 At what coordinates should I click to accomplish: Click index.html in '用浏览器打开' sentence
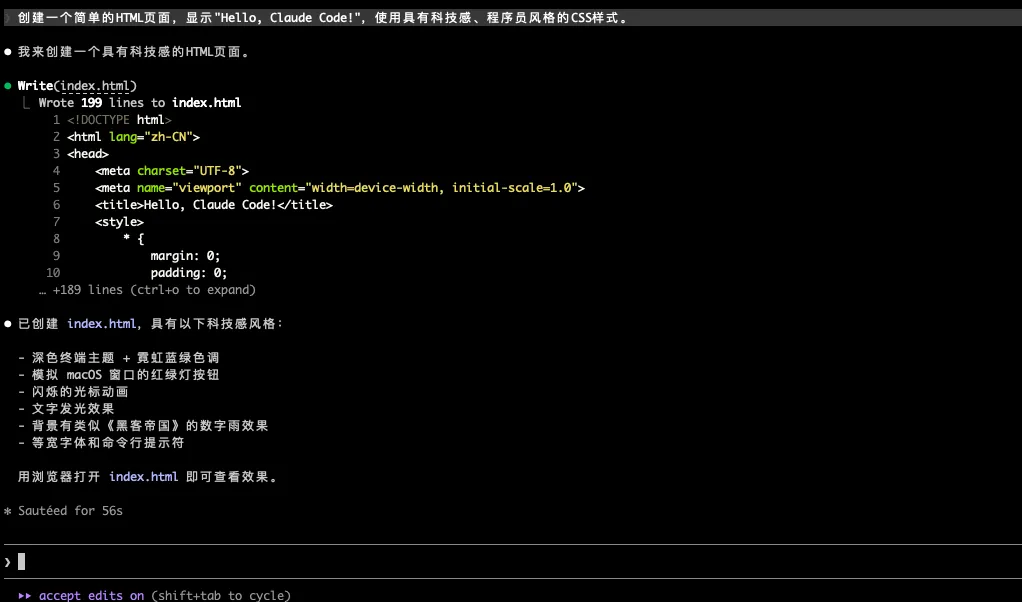click(x=143, y=477)
